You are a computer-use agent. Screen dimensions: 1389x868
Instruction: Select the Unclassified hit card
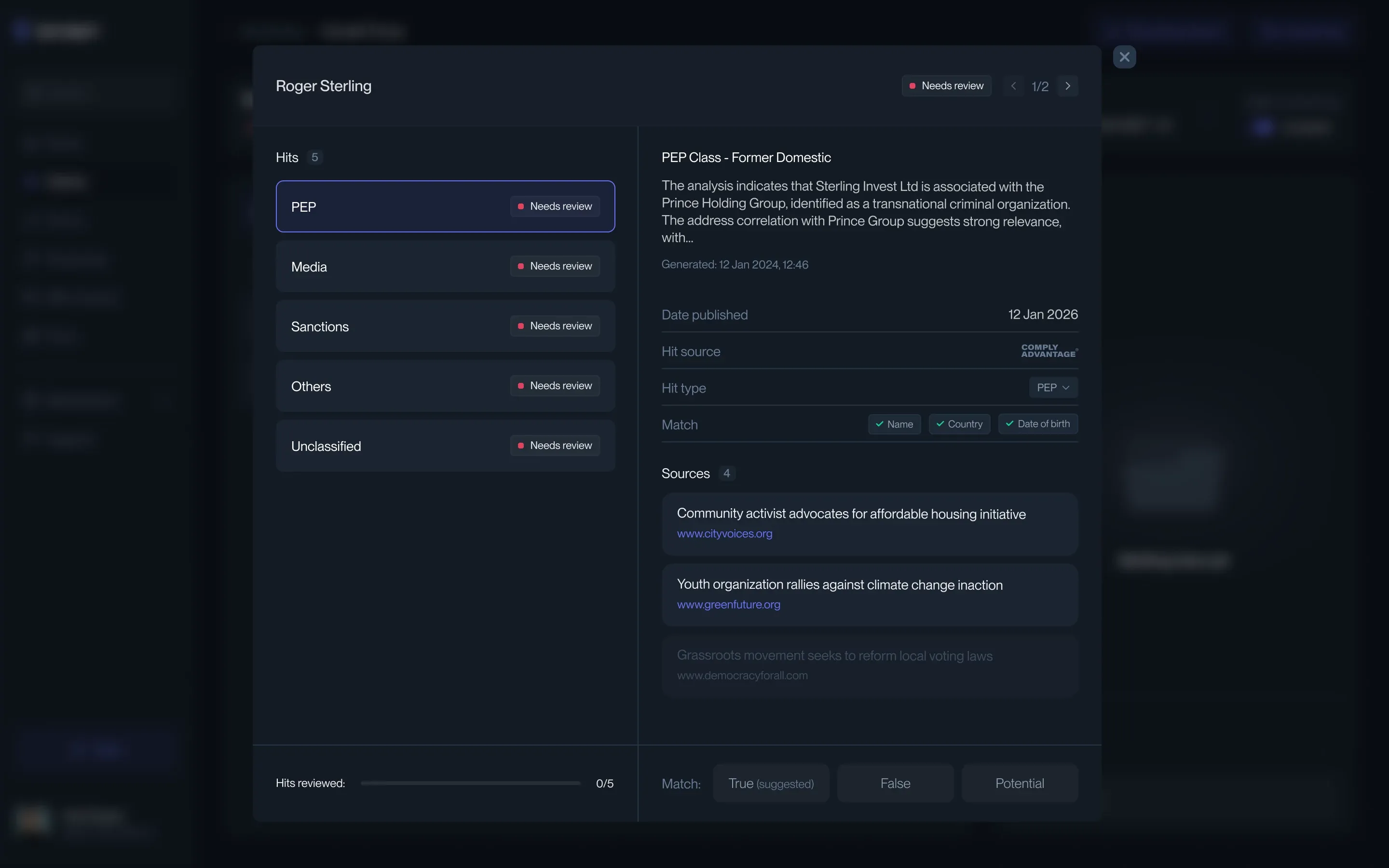click(446, 446)
